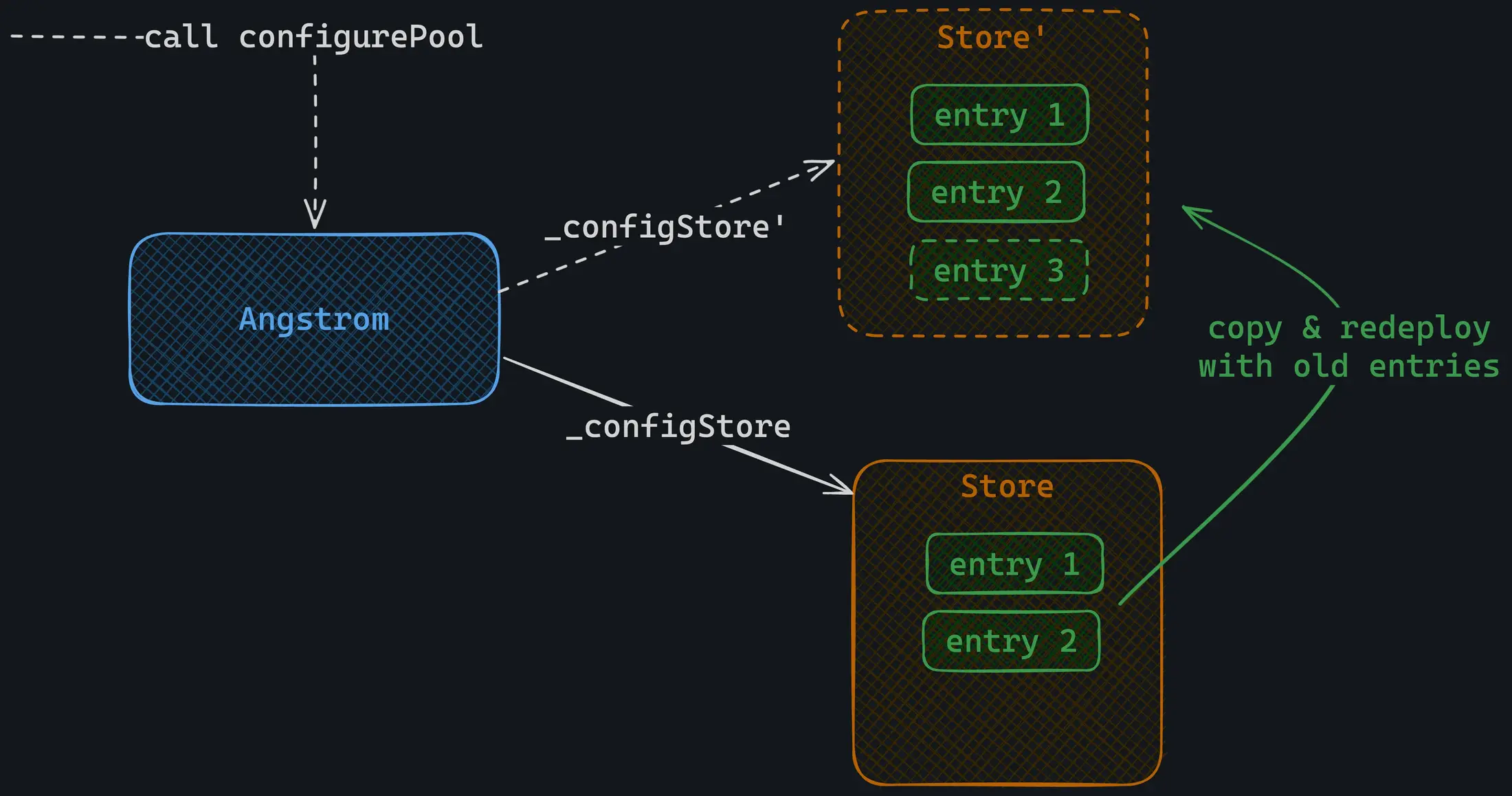Click the solid Store title label
This screenshot has width=1512, height=796.
coord(1007,486)
